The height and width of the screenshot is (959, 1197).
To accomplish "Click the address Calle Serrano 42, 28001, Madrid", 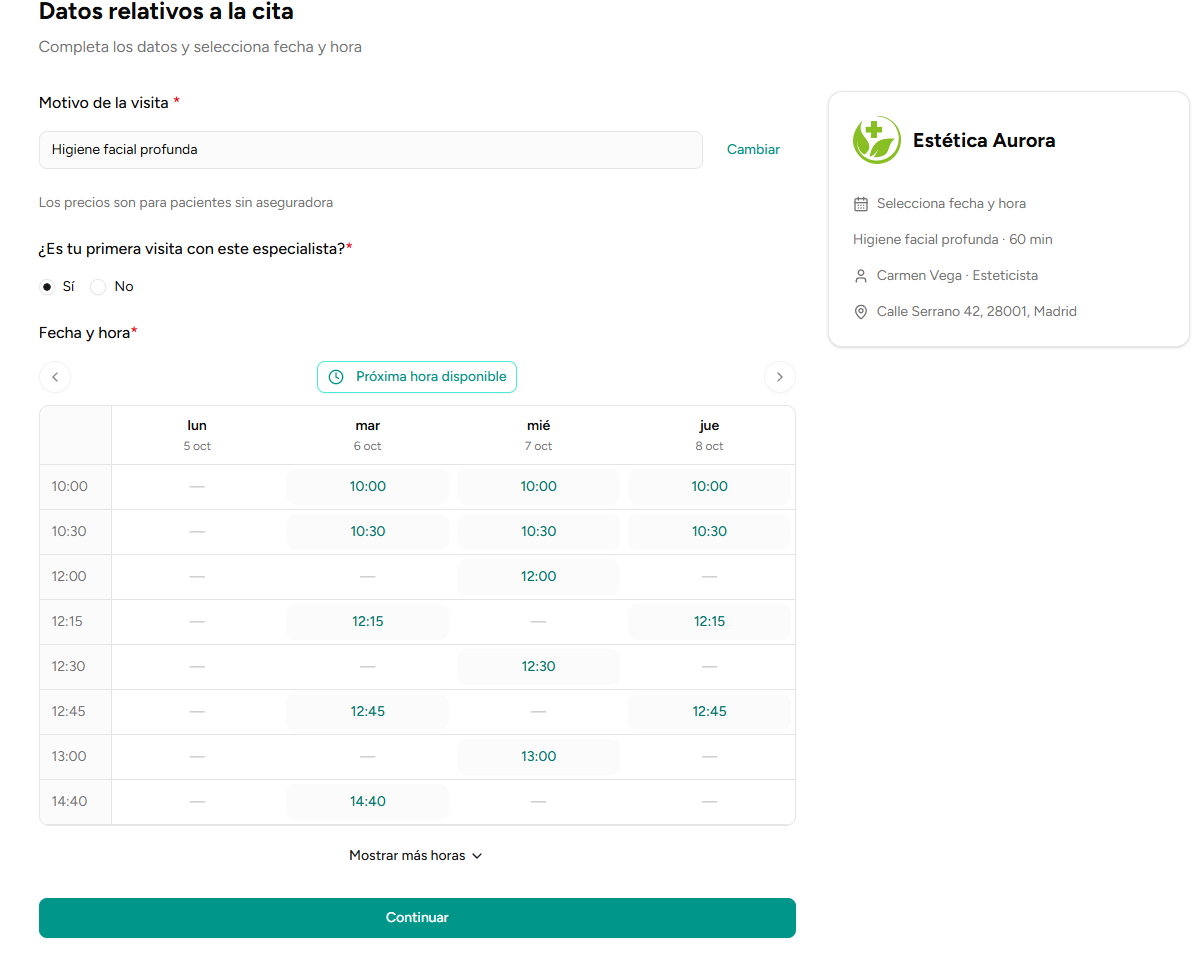I will click(x=976, y=312).
